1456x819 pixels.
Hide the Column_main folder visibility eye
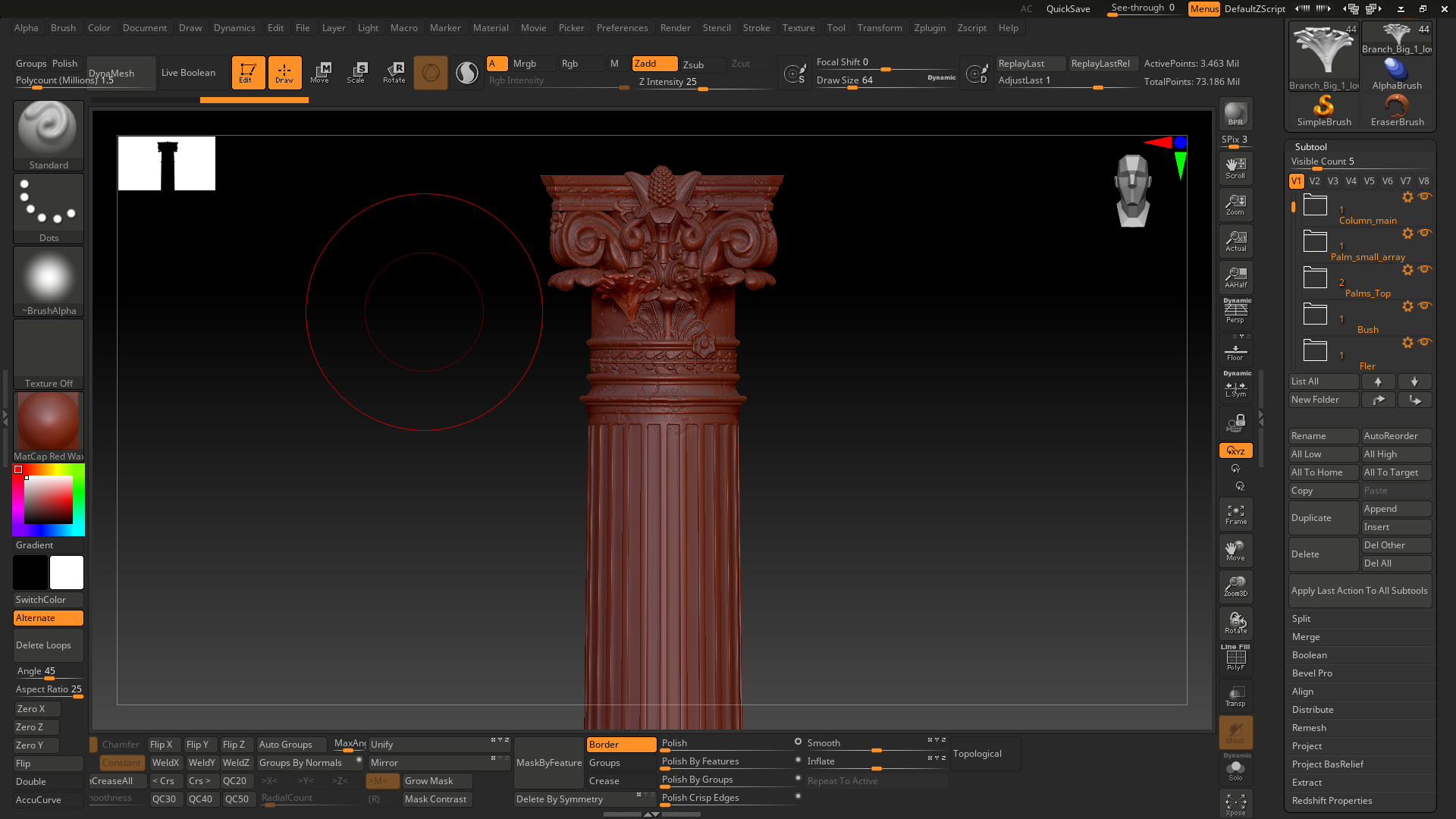(x=1425, y=196)
